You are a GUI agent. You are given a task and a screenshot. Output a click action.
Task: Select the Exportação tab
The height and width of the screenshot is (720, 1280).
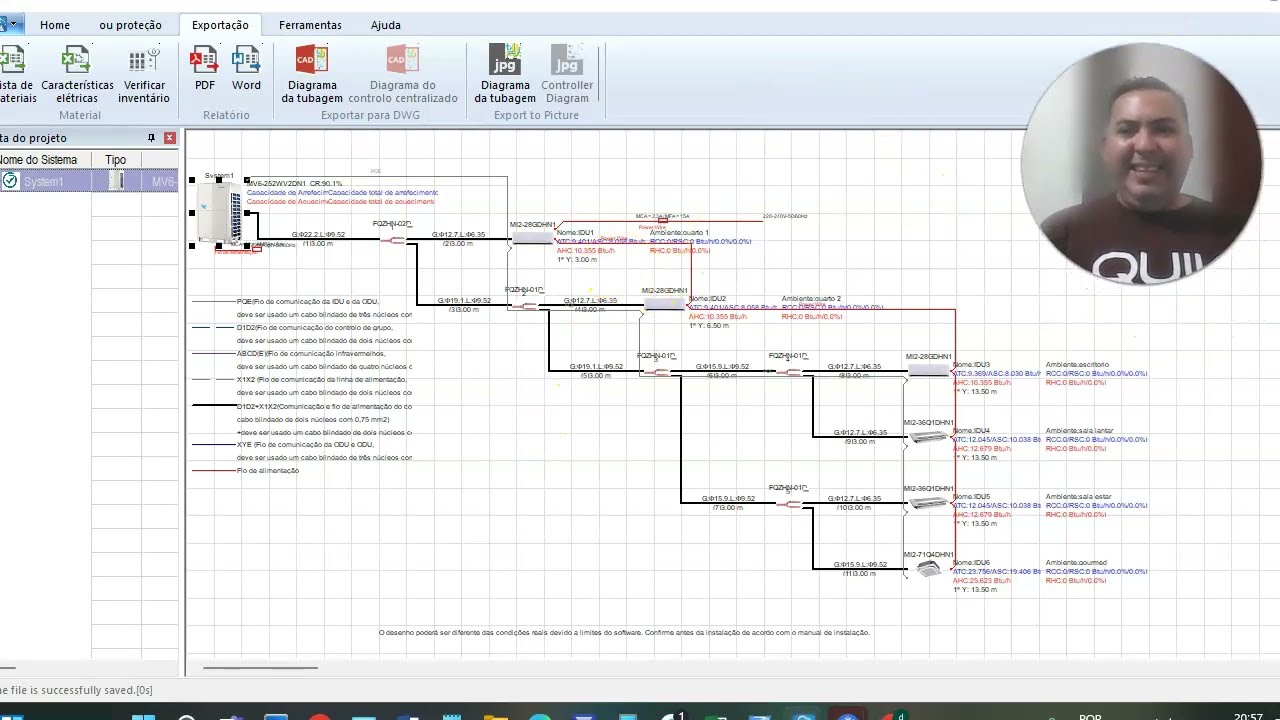pyautogui.click(x=220, y=25)
